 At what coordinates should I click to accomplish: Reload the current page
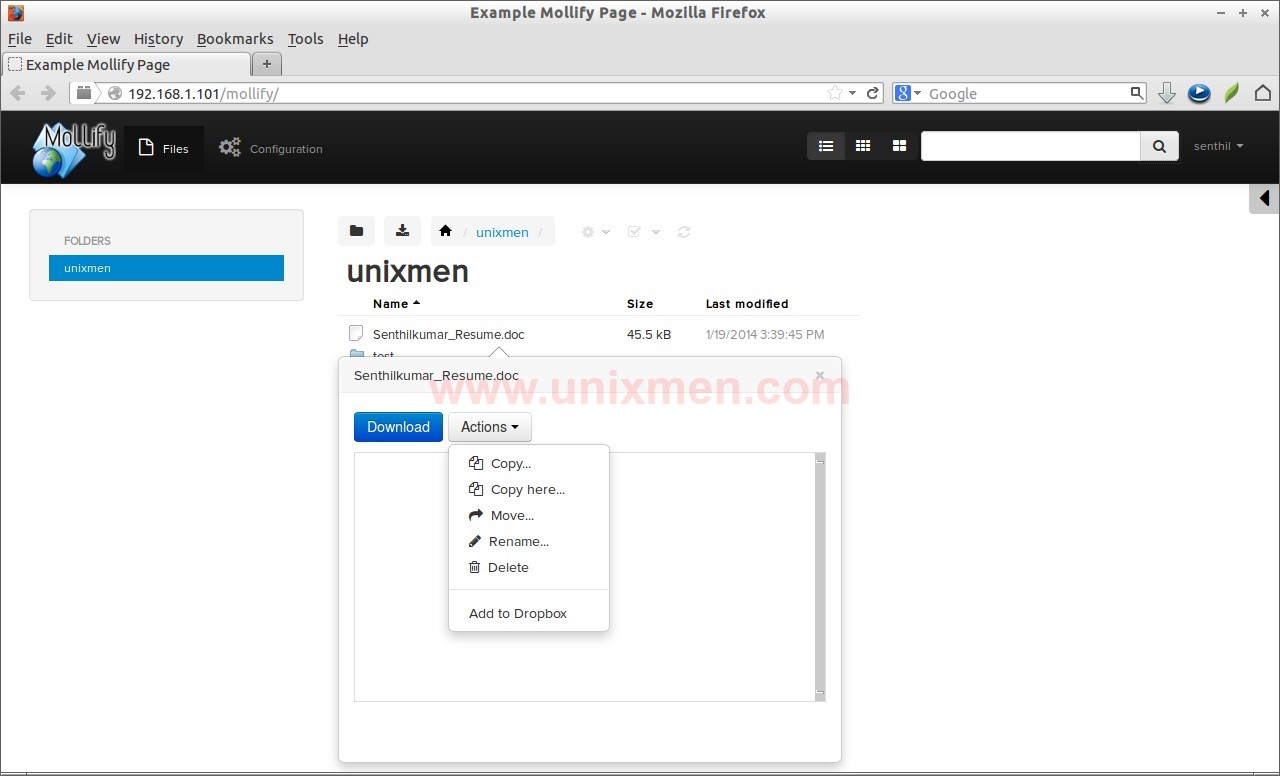(x=873, y=93)
